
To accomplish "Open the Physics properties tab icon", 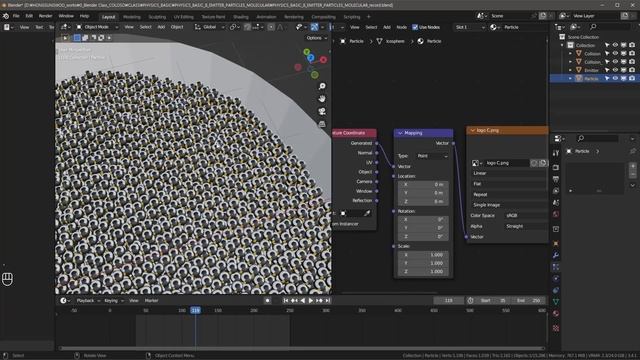I will [x=556, y=279].
